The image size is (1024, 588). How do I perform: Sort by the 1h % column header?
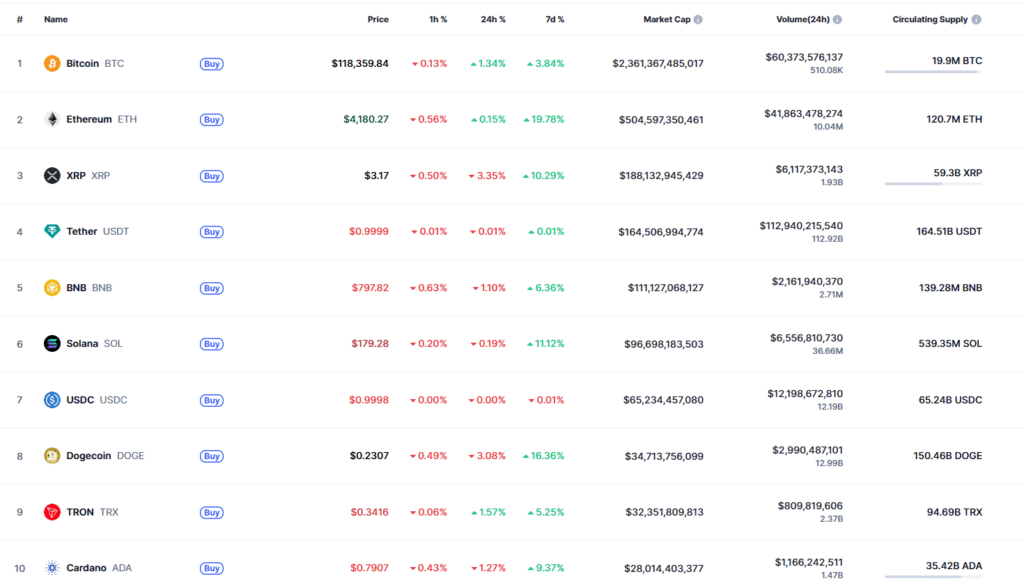click(438, 20)
